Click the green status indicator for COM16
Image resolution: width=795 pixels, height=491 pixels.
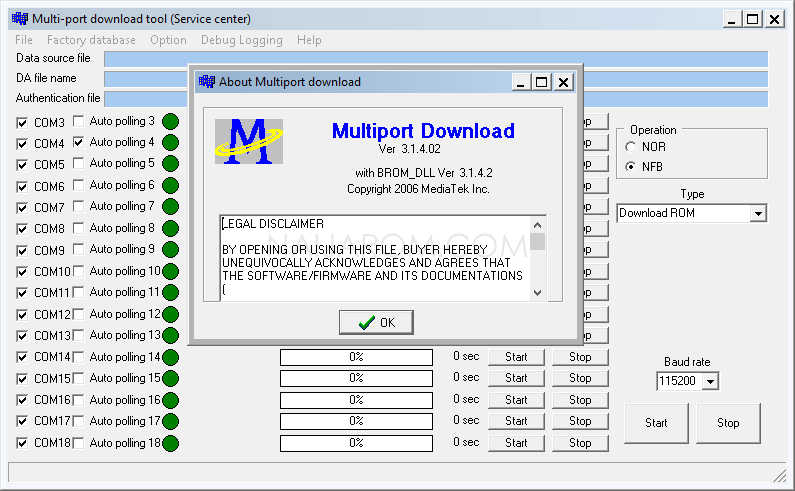coord(170,400)
